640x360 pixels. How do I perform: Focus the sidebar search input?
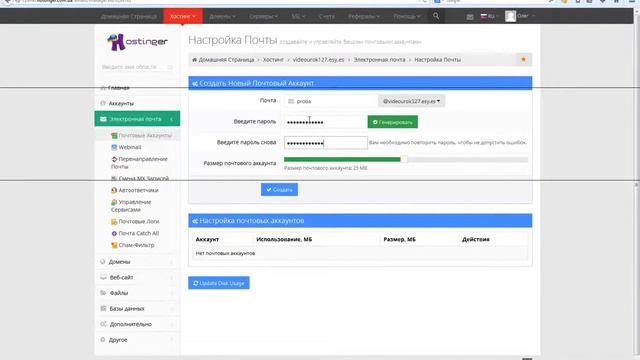tap(137, 67)
